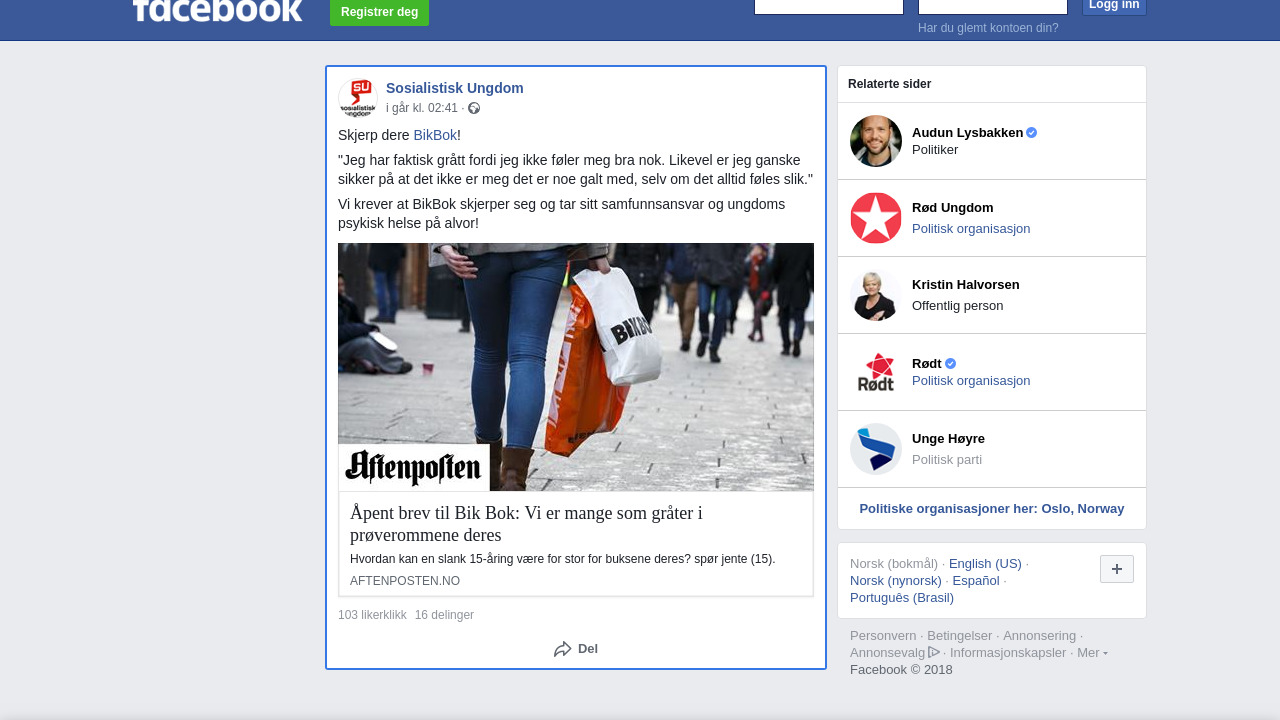
Task: Open 'Politiske organisasjoner her: Oslo, Norway' link
Action: [x=992, y=509]
